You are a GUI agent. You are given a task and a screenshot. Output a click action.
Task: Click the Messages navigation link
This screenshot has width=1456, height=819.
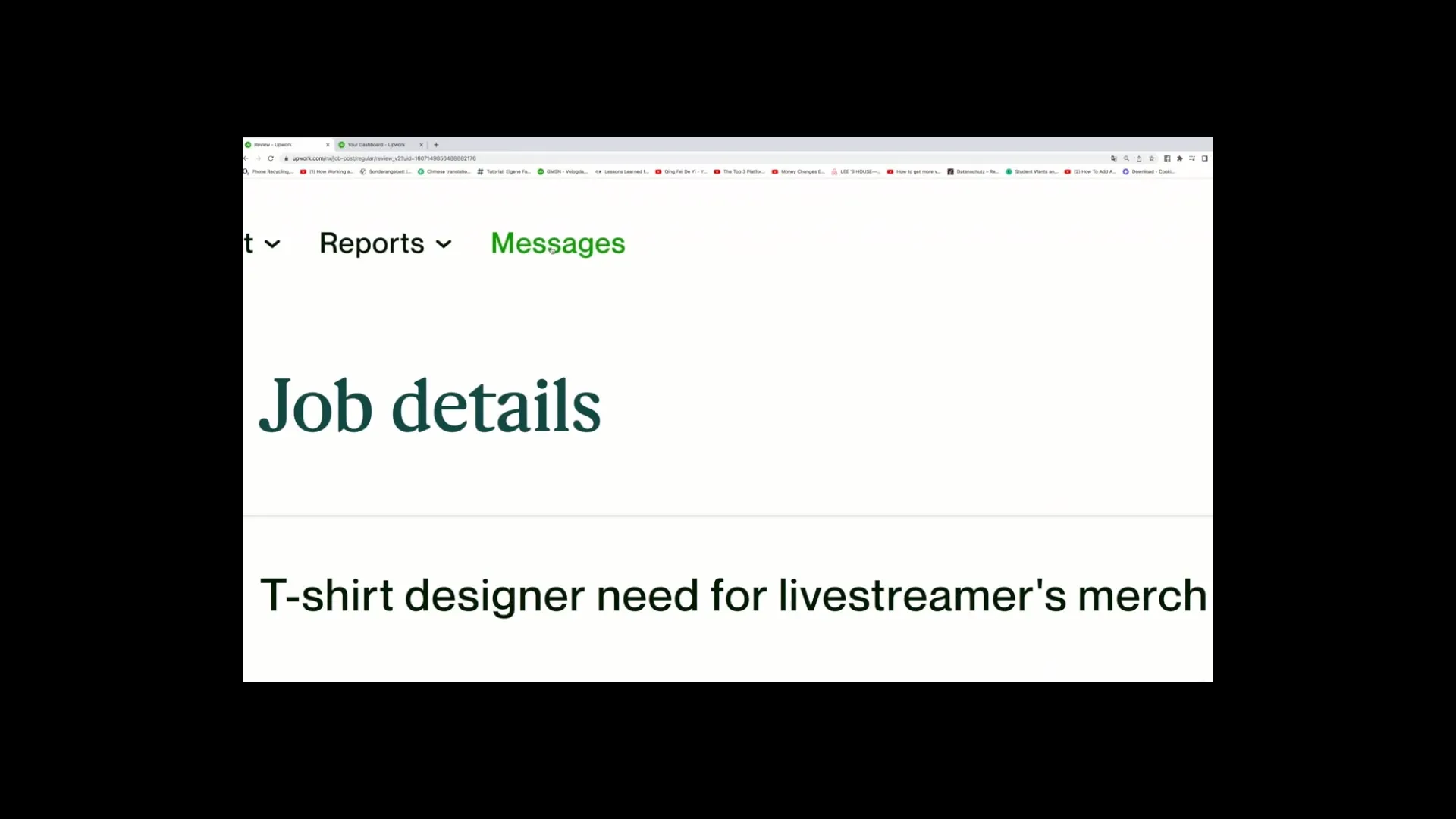pos(558,242)
